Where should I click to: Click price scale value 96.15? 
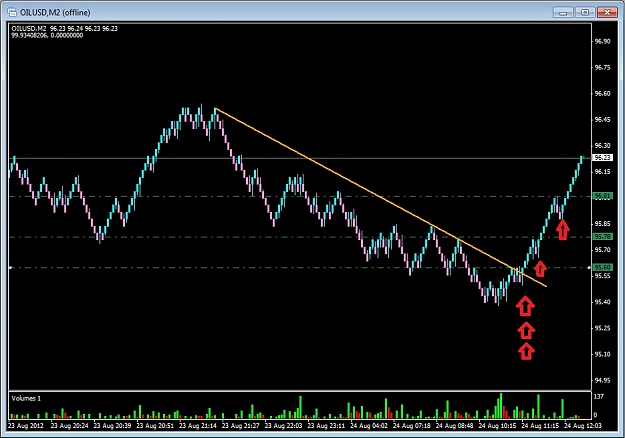[602, 172]
